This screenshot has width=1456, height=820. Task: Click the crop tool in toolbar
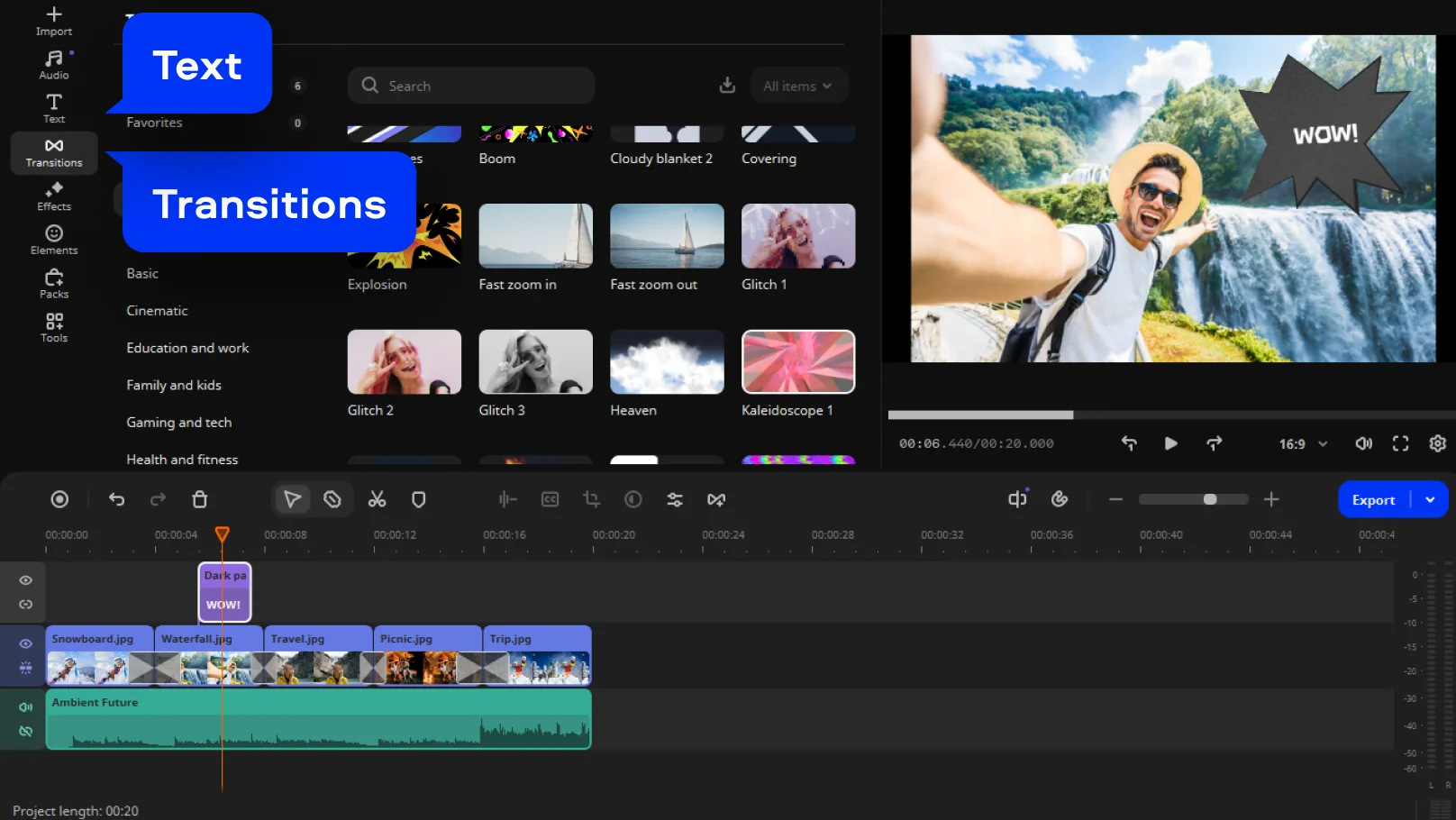(x=591, y=499)
